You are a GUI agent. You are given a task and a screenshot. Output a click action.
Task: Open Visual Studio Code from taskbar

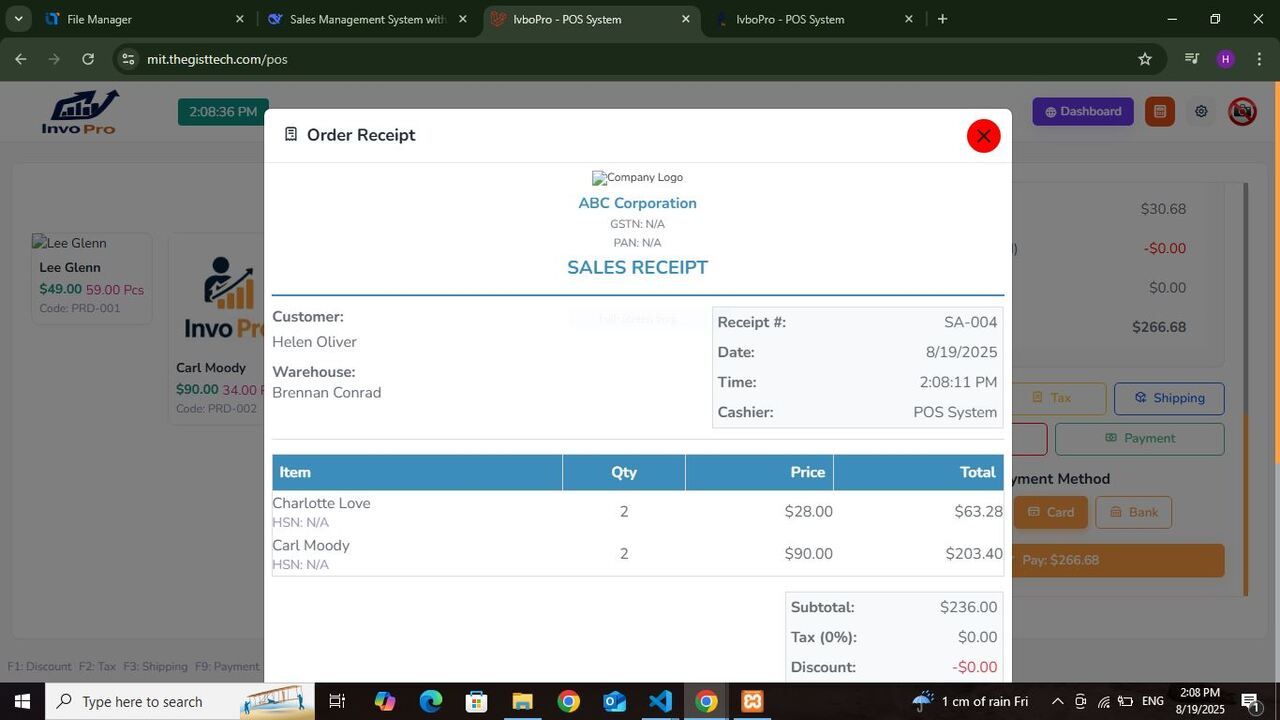pos(660,701)
